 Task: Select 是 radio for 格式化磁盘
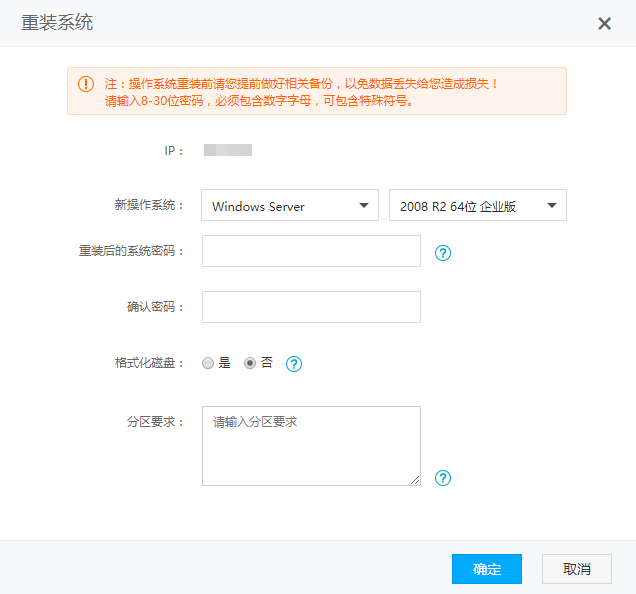[x=208, y=363]
